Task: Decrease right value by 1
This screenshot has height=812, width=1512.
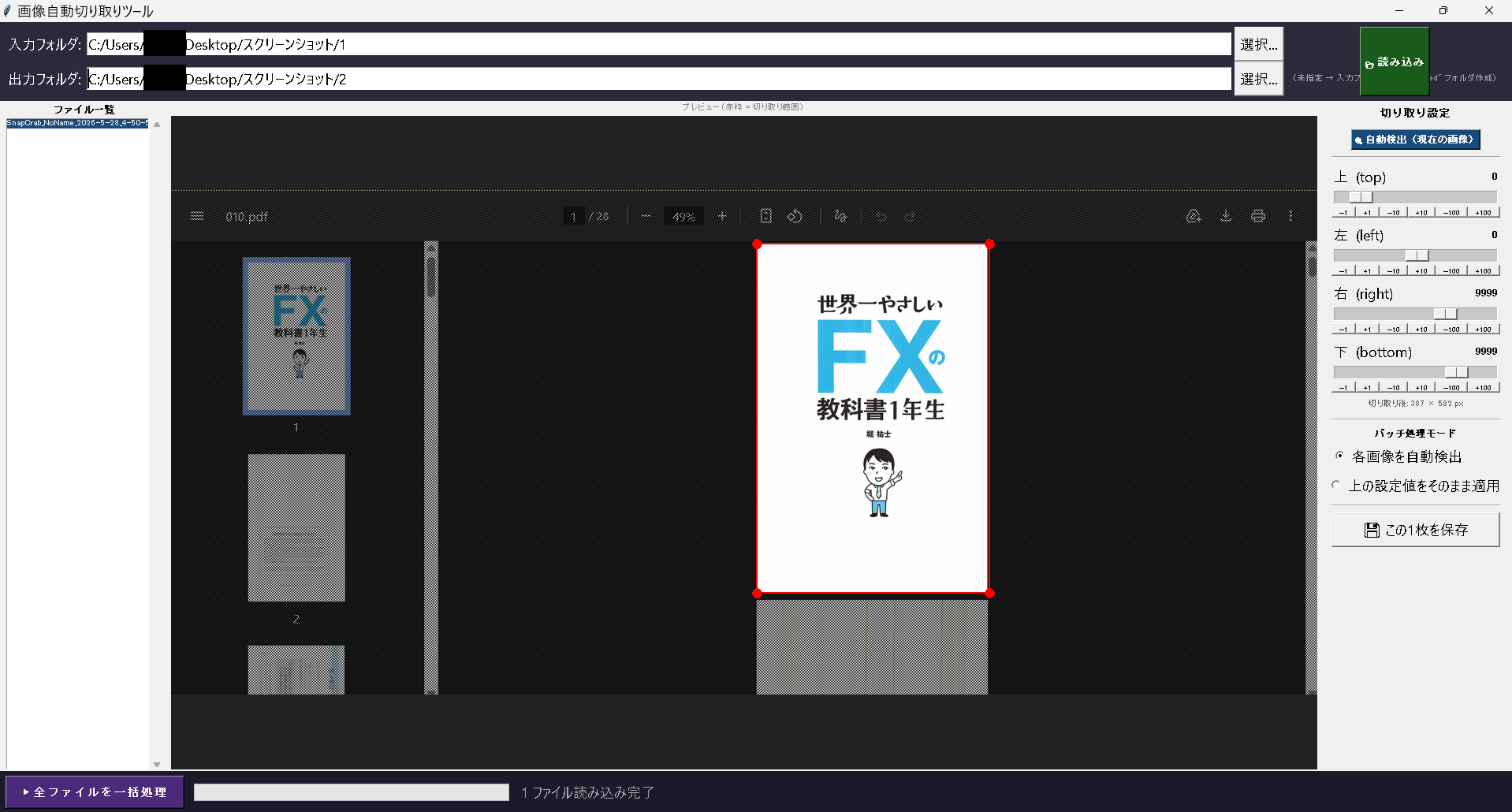Action: 1343,329
